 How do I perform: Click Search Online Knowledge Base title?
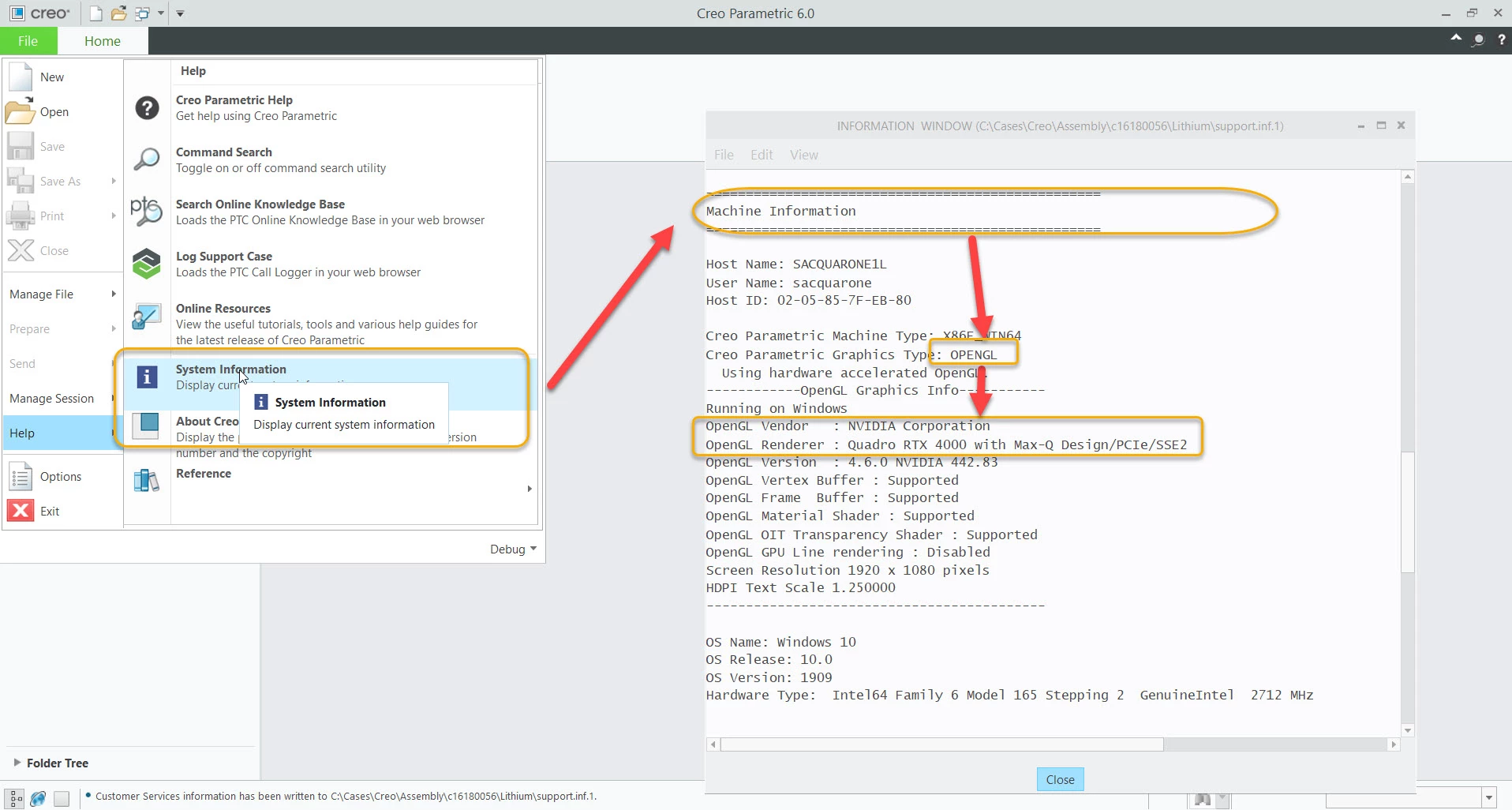(x=260, y=204)
